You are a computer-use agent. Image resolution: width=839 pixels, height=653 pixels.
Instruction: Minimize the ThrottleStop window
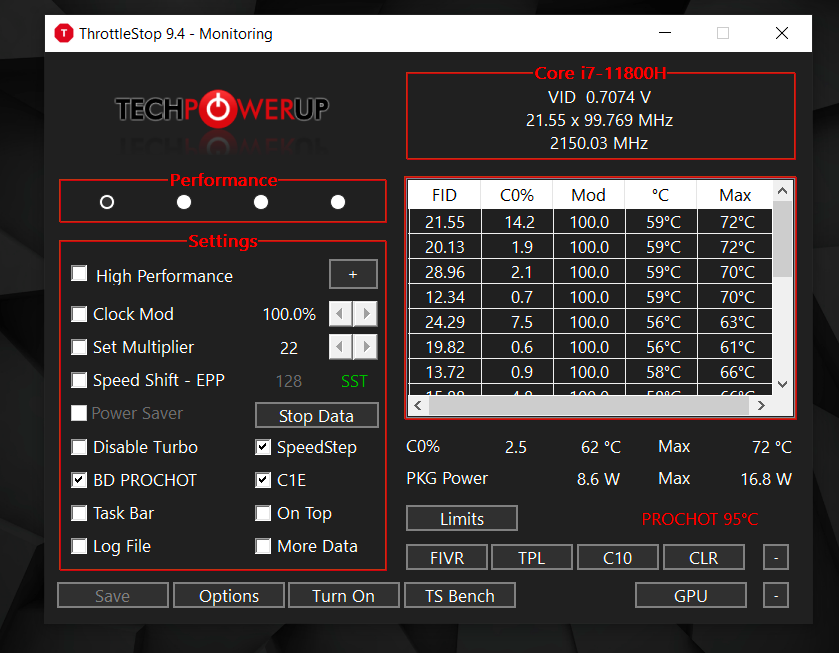click(665, 33)
